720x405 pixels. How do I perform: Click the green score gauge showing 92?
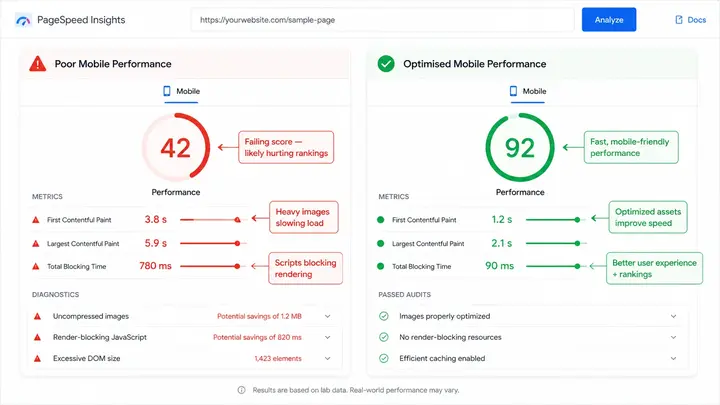[x=520, y=147]
